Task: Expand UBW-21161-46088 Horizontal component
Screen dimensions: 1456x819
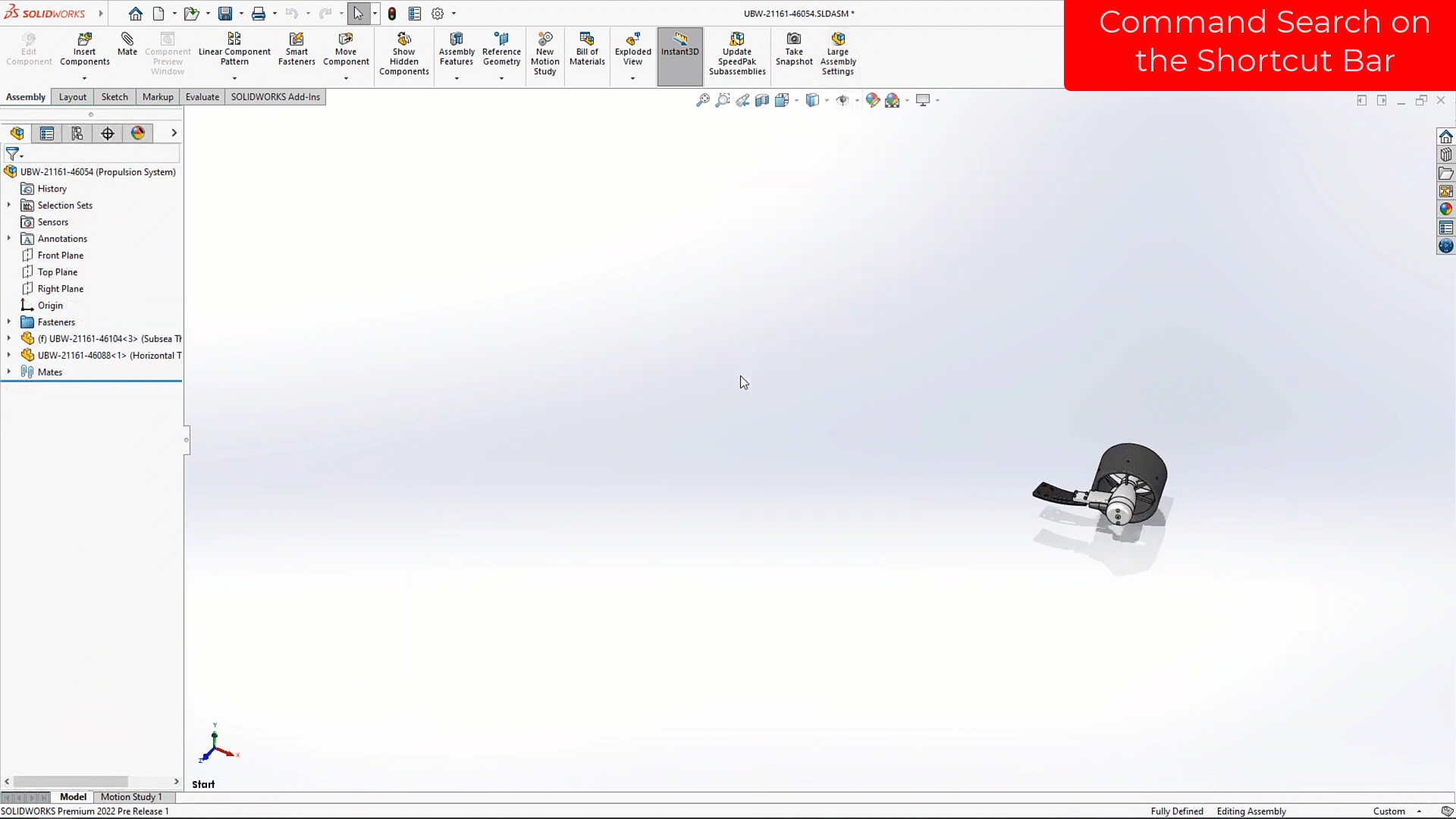Action: (x=9, y=355)
